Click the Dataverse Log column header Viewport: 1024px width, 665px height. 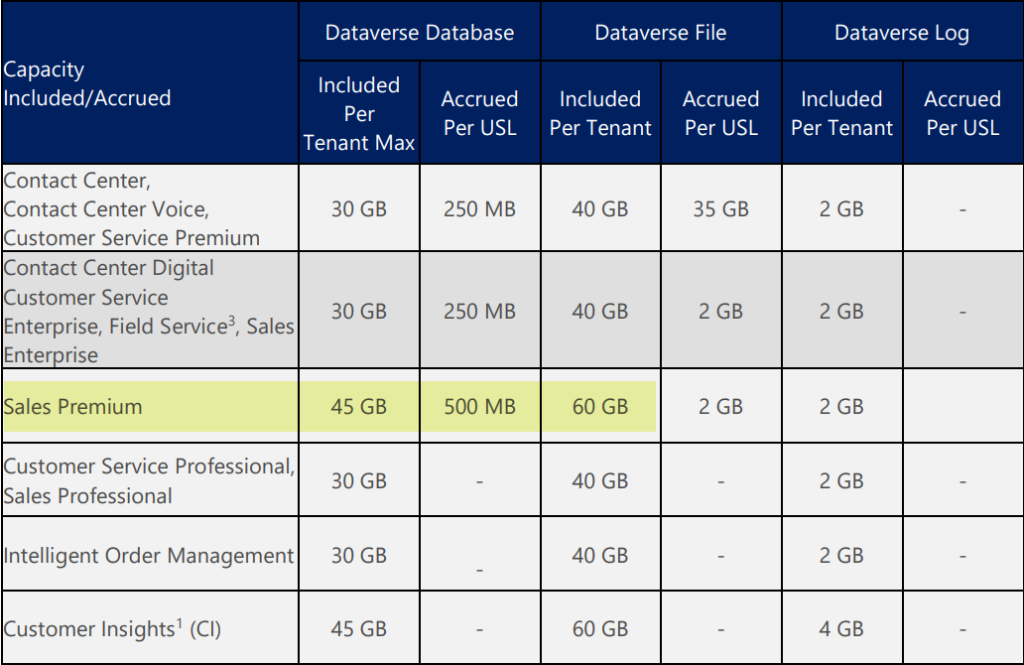coord(901,33)
